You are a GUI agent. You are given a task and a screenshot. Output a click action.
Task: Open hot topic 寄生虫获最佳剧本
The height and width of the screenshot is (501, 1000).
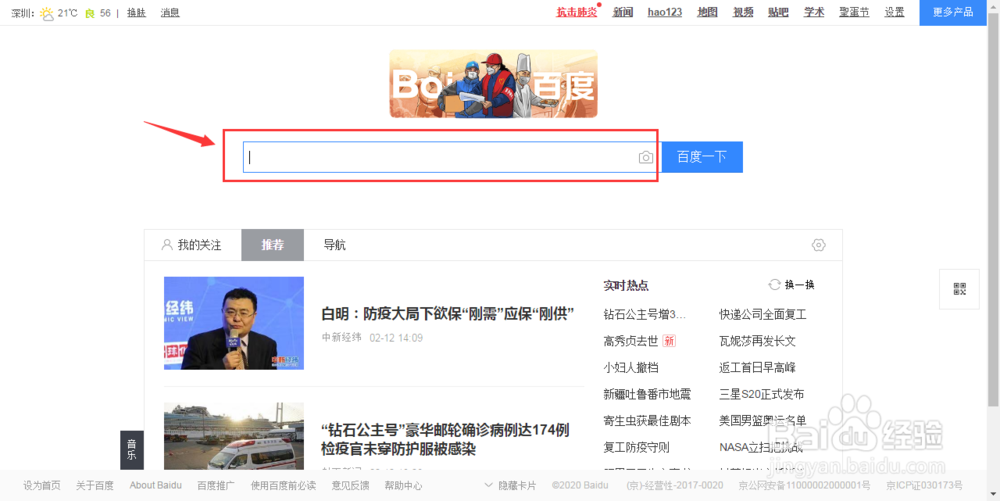pyautogui.click(x=647, y=421)
